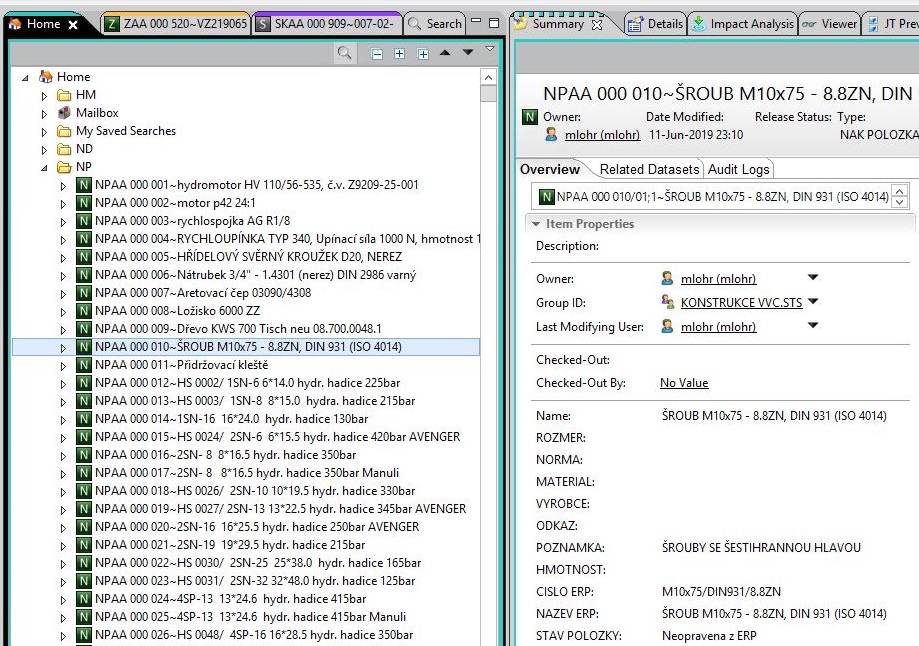Switch to Related Datasets tab
This screenshot has width=919, height=646.
pyautogui.click(x=649, y=169)
